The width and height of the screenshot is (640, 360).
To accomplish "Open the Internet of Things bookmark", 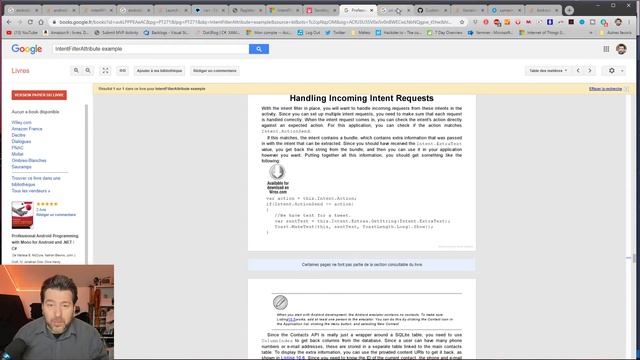I will (x=542, y=32).
